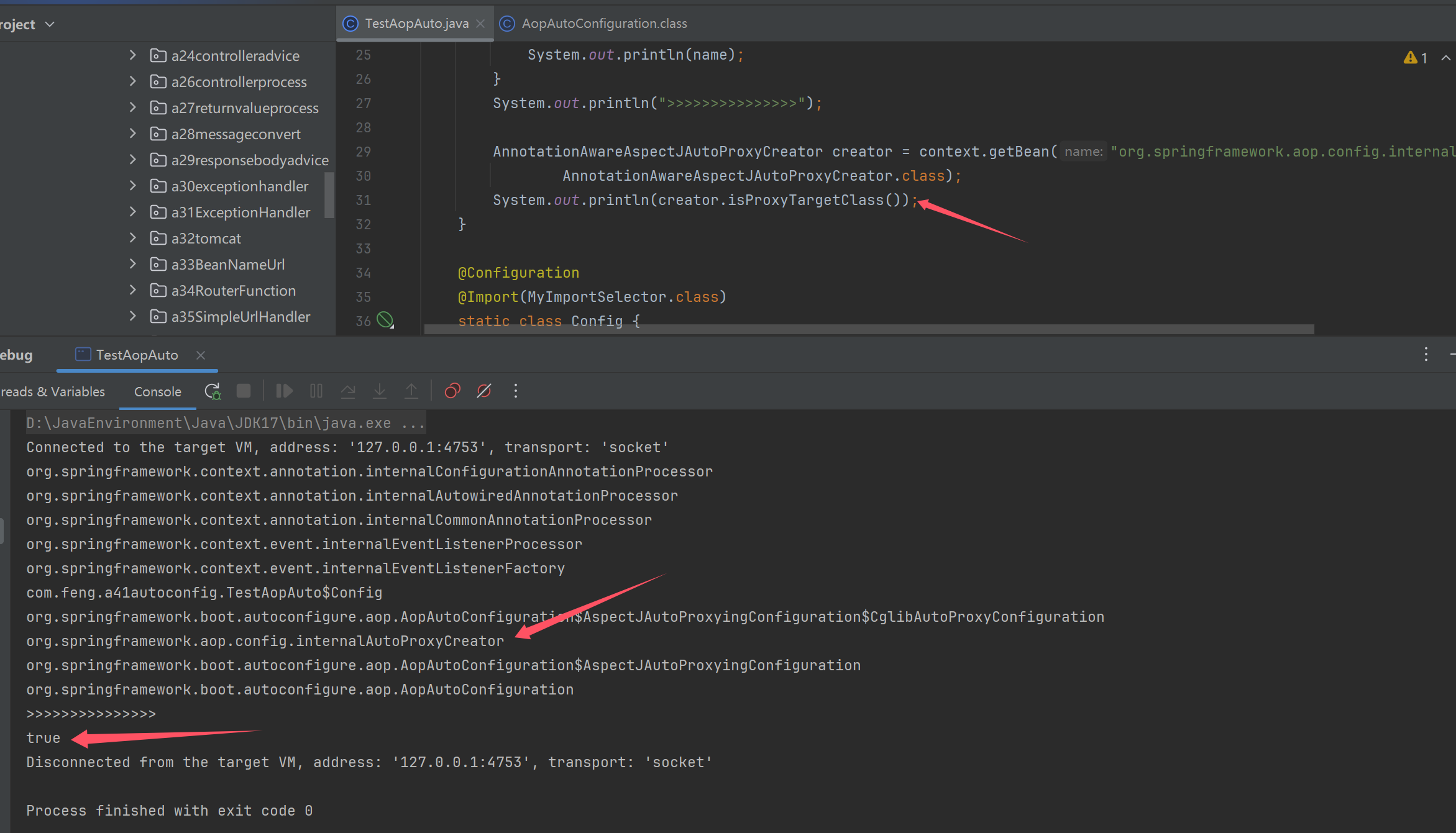The width and height of the screenshot is (1456, 833).
Task: Click the 'static class Config' declaration
Action: (x=549, y=321)
